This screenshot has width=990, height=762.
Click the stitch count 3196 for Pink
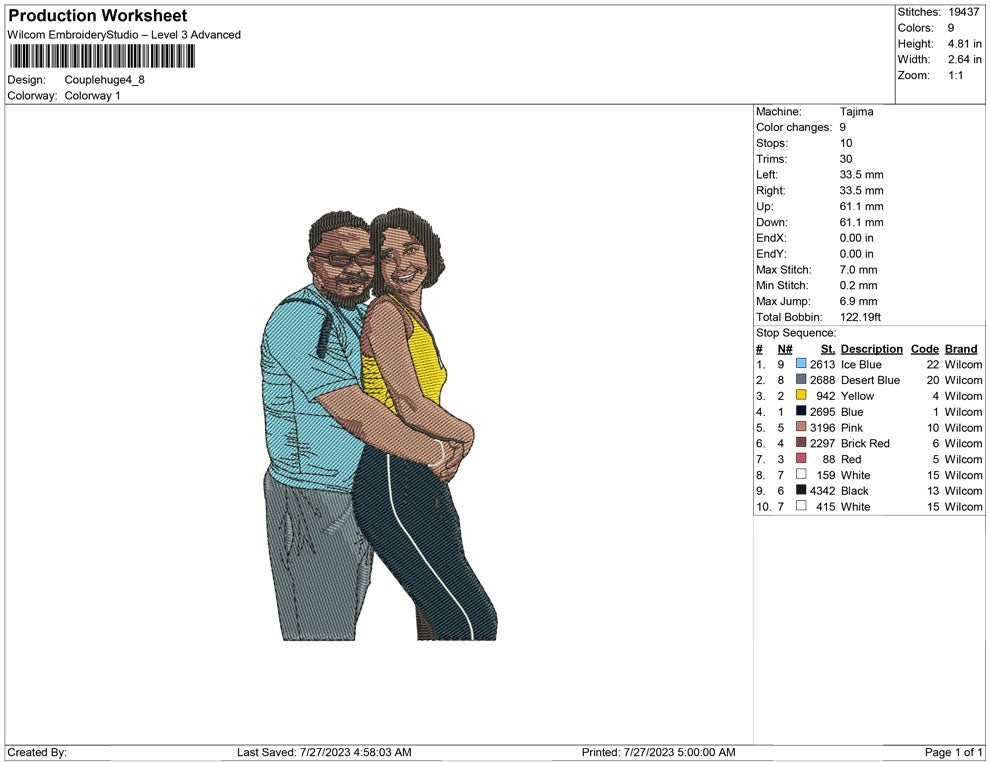click(822, 427)
